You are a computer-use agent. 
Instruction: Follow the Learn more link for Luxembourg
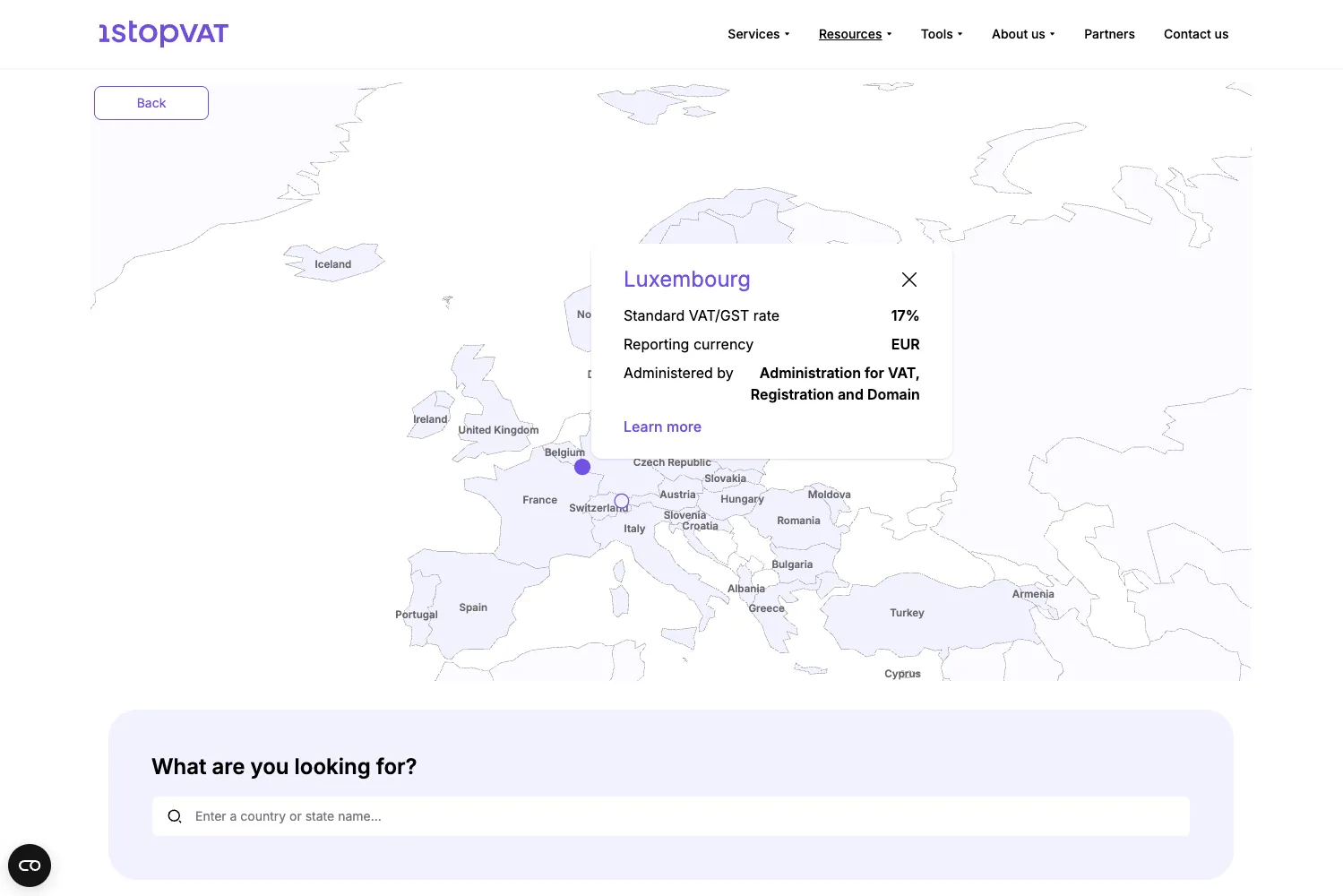tap(662, 426)
